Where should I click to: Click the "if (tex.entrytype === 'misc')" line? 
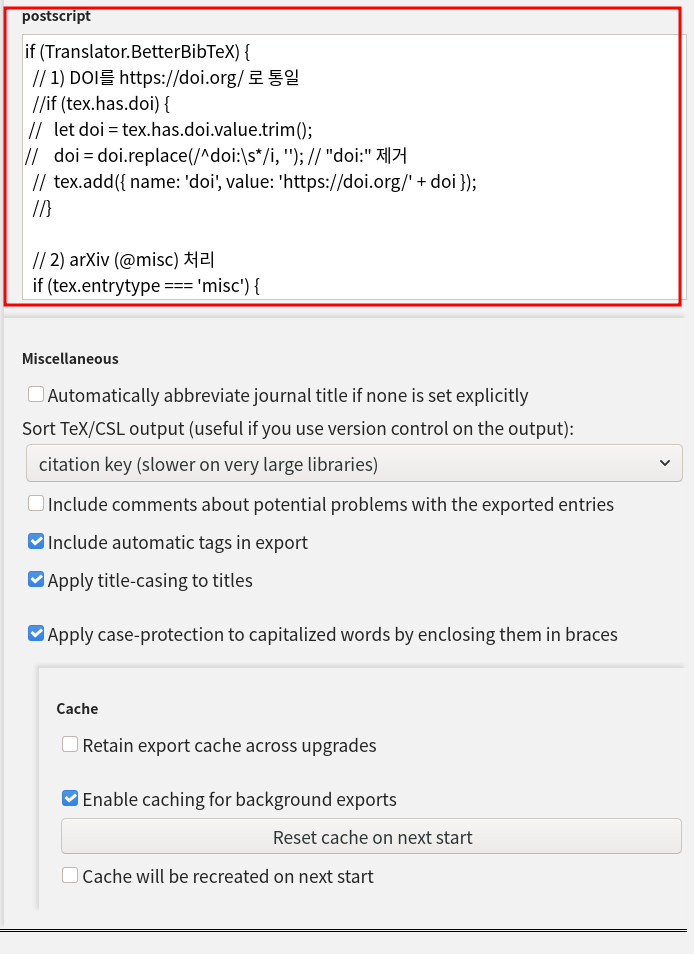pos(145,285)
